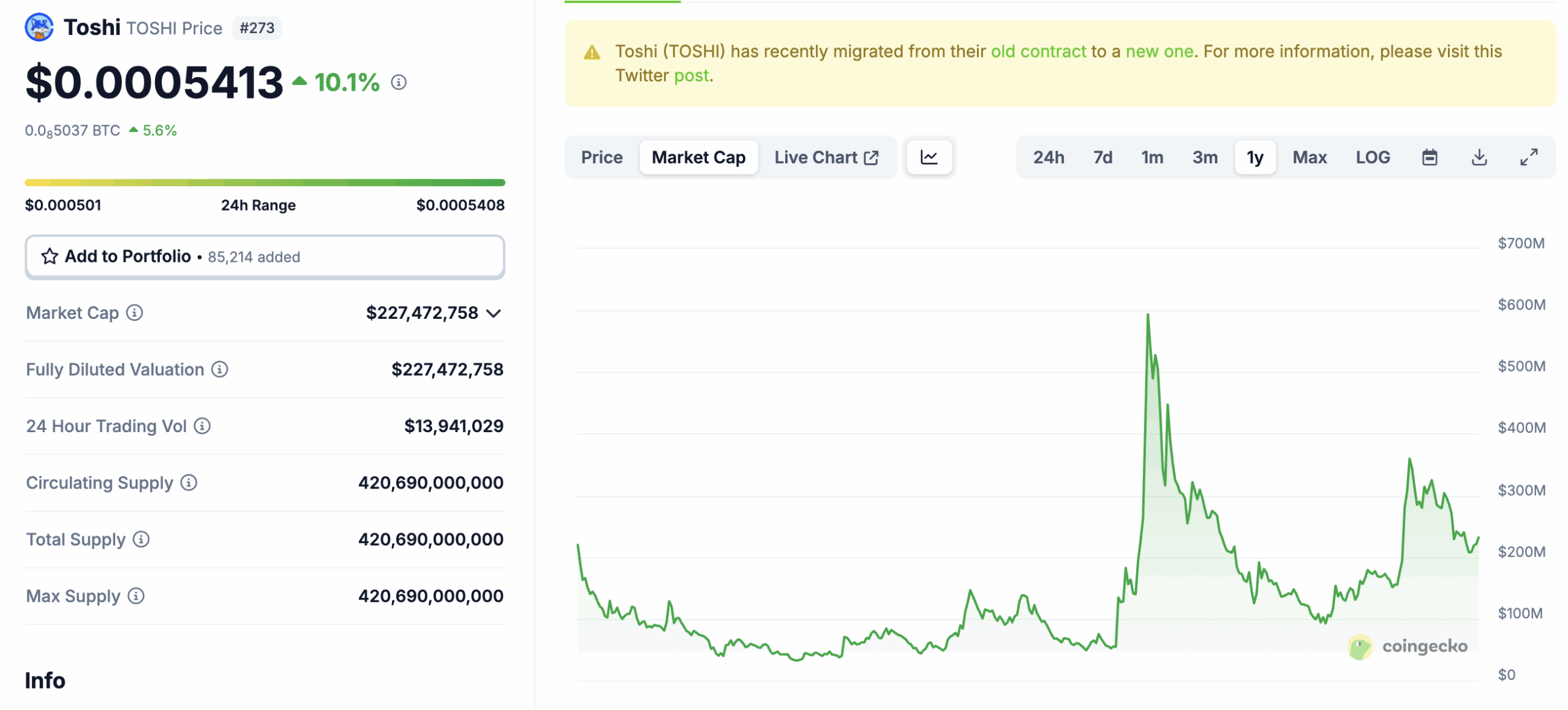Show Max Supply info icon
This screenshot has width=1568, height=710.
[x=136, y=596]
